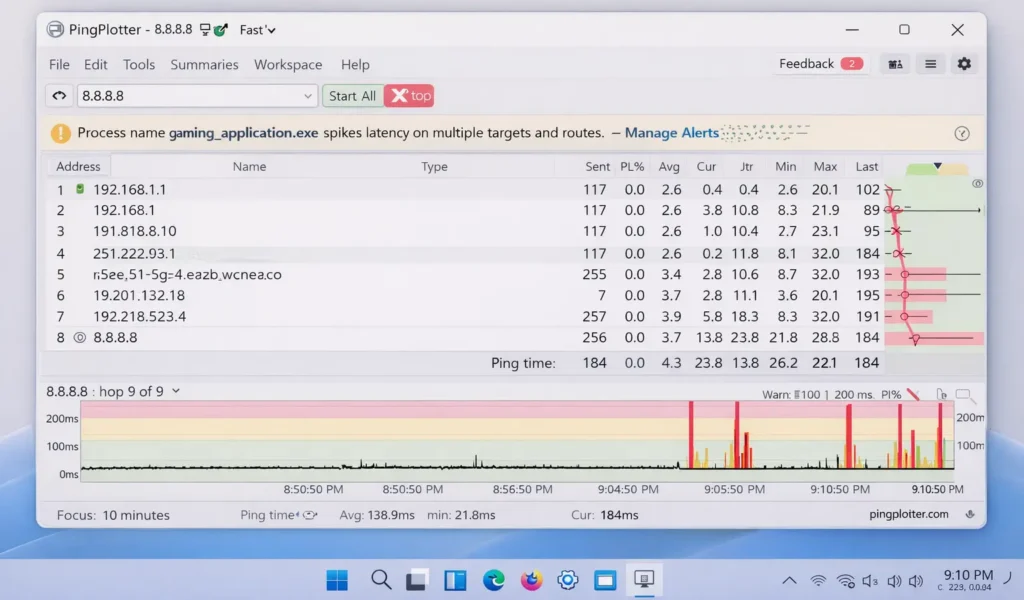
Task: Click the red PL% line icon in graph header
Action: tap(914, 394)
